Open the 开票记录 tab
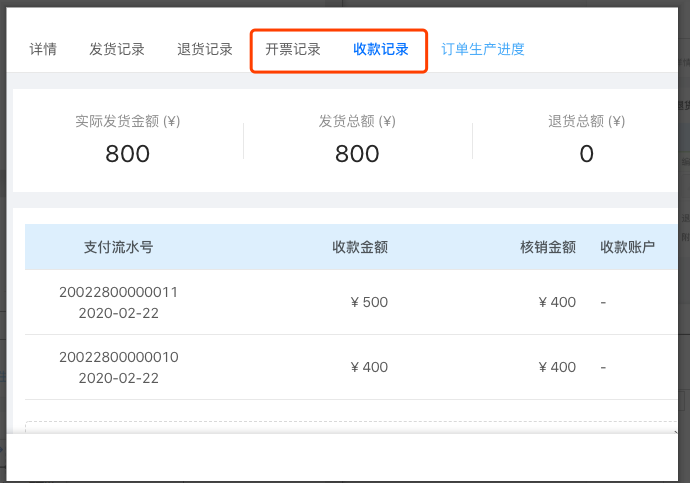Viewport: 690px width, 483px height. (x=293, y=49)
